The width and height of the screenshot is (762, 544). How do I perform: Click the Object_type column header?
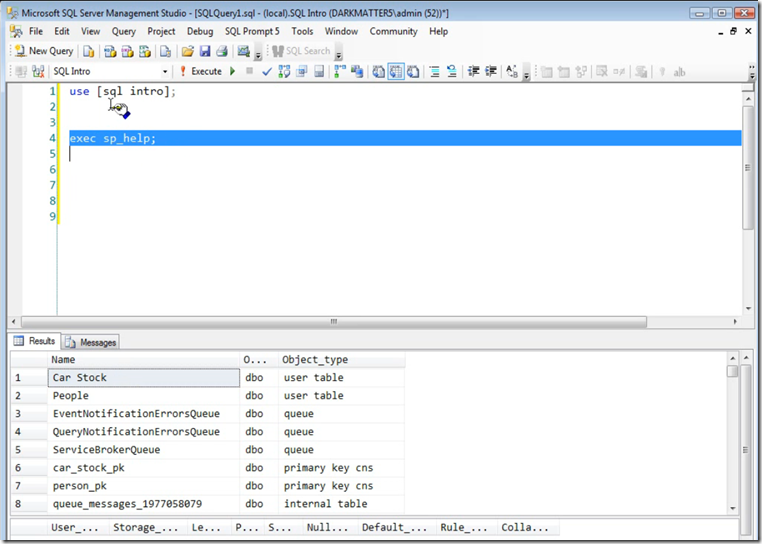point(342,360)
